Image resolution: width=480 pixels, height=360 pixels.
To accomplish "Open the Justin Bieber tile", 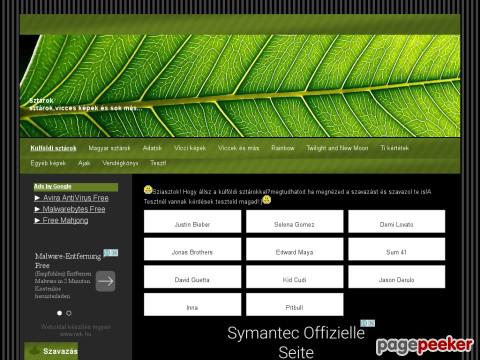I will point(192,221).
